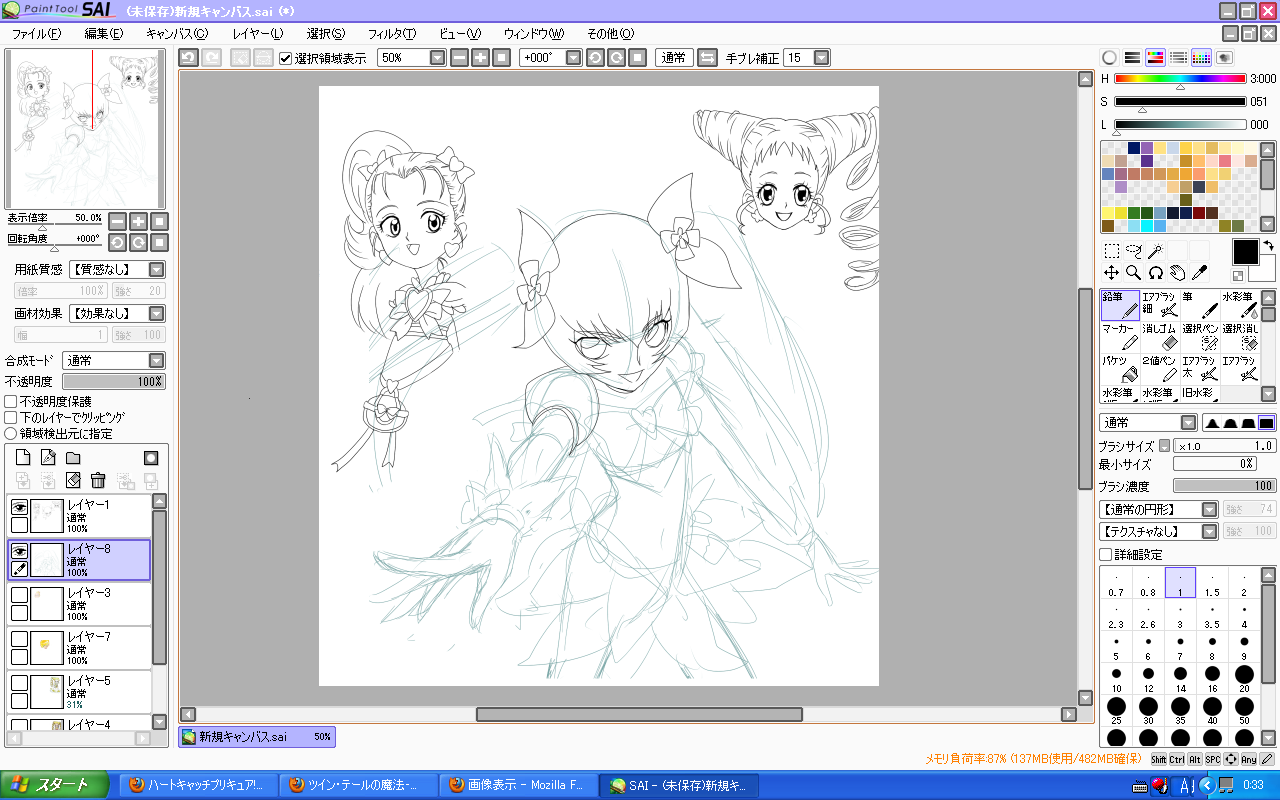This screenshot has height=800, width=1280.
Task: Open the zoom percentage 50% dropdown
Action: tap(437, 58)
